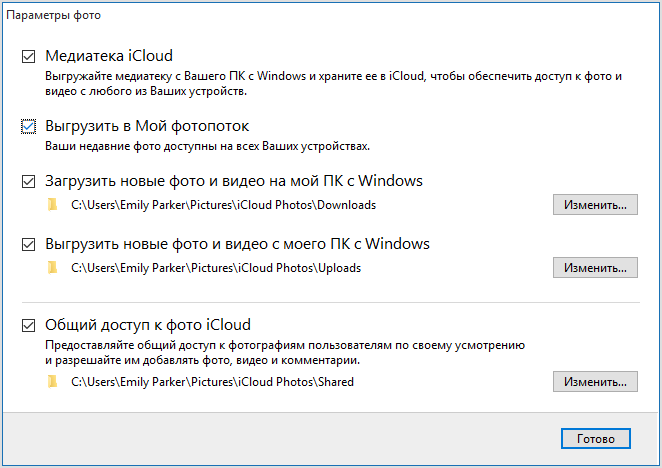Screen dimensions: 662x468
Task: Disable the Медиатека iCloud checkbox
Action: [x=28, y=56]
